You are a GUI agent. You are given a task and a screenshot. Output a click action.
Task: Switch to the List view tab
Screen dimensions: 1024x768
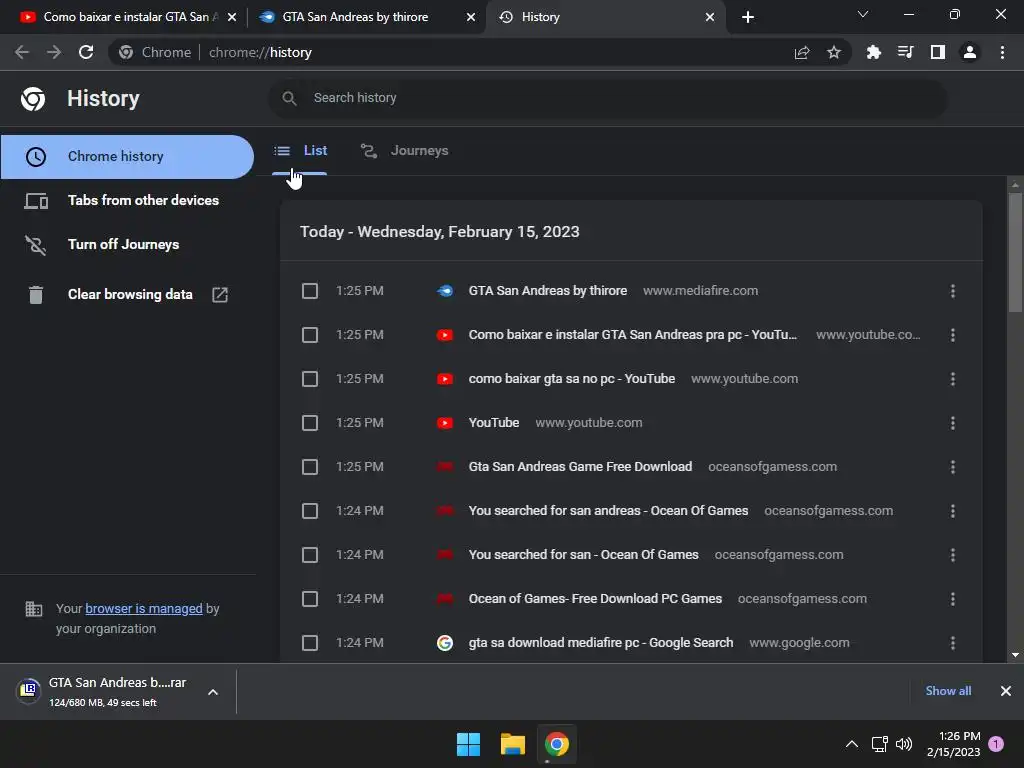click(300, 151)
